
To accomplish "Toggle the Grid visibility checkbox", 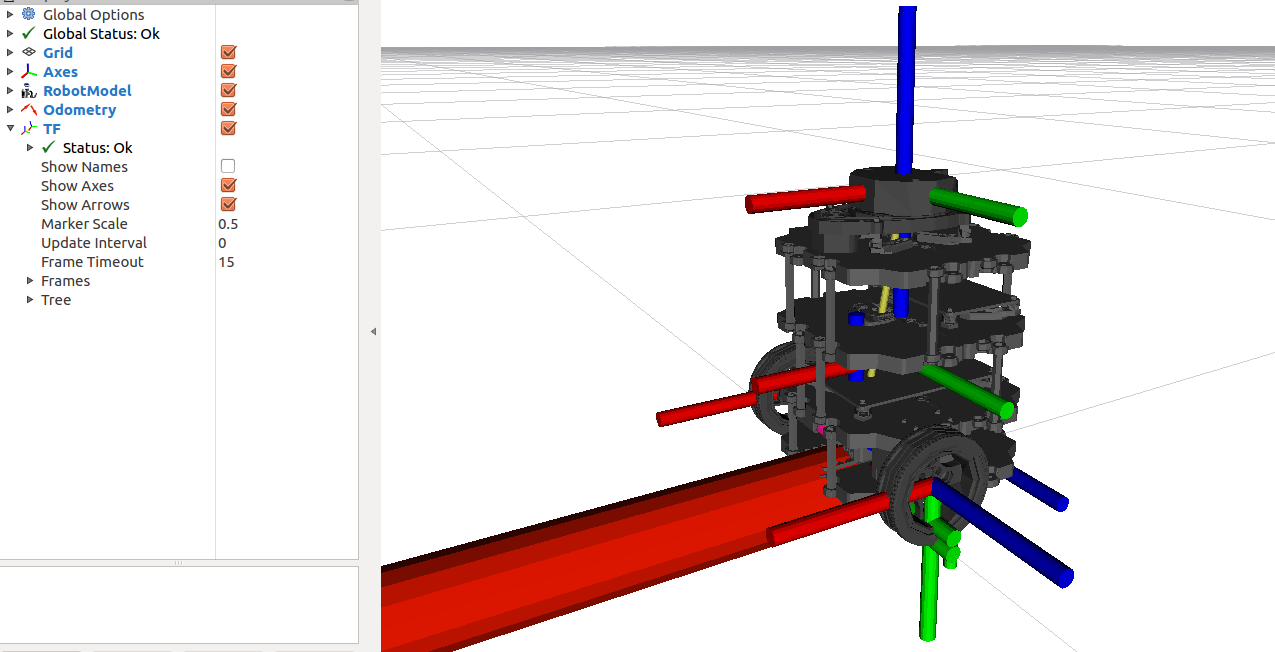I will point(228,52).
